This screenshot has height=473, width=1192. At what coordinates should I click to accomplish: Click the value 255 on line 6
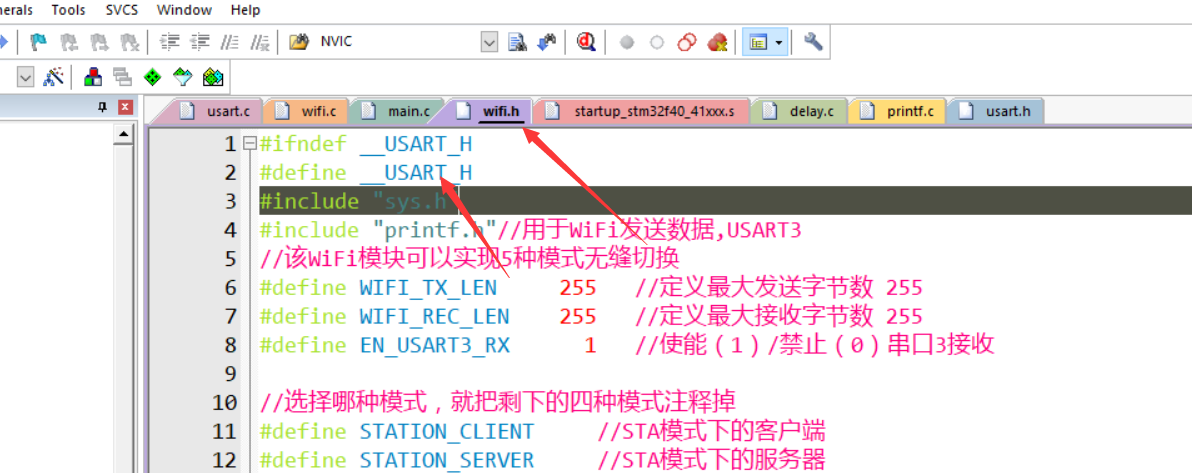(x=578, y=288)
